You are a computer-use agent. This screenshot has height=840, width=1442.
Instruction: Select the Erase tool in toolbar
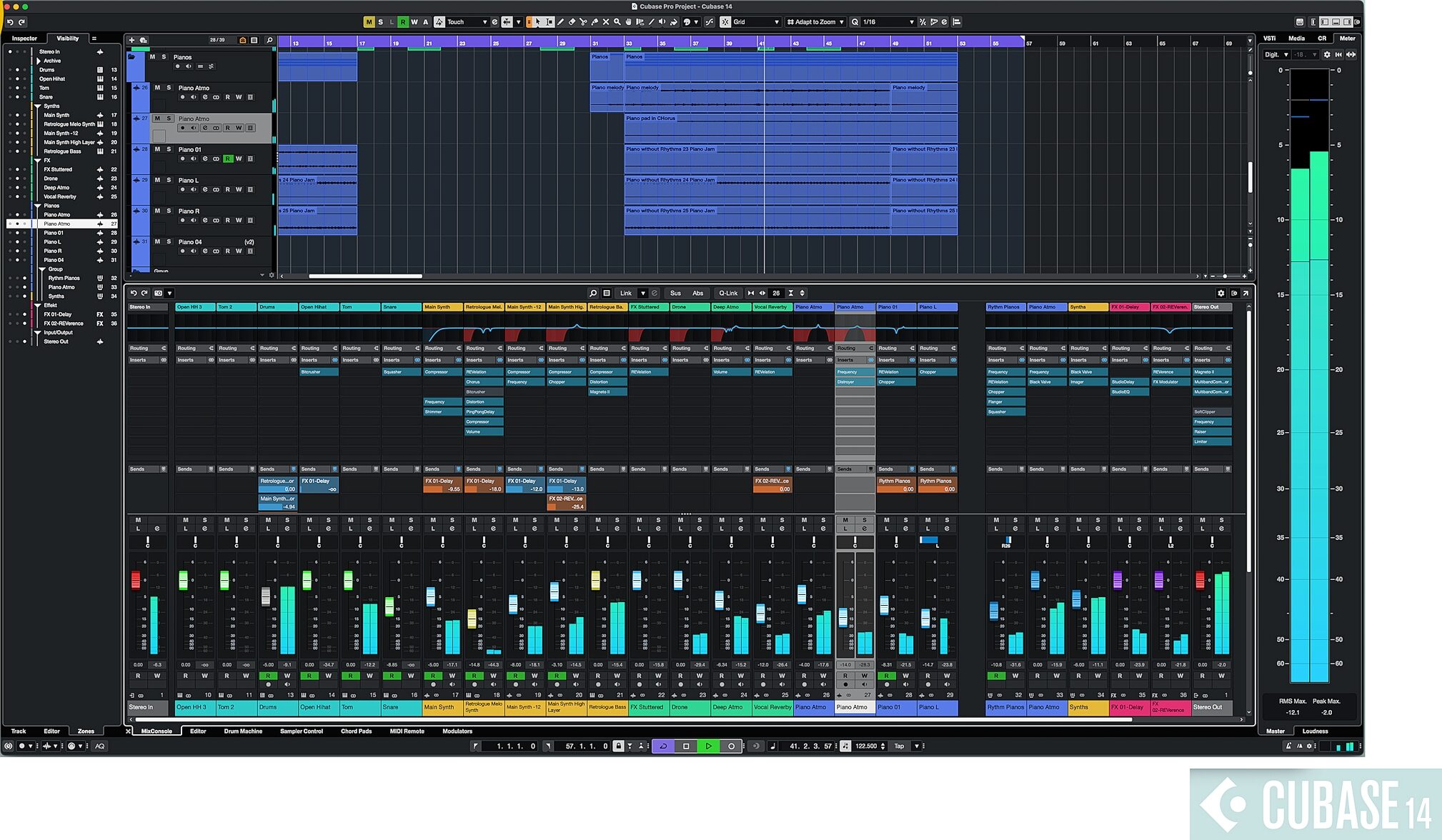[x=572, y=22]
